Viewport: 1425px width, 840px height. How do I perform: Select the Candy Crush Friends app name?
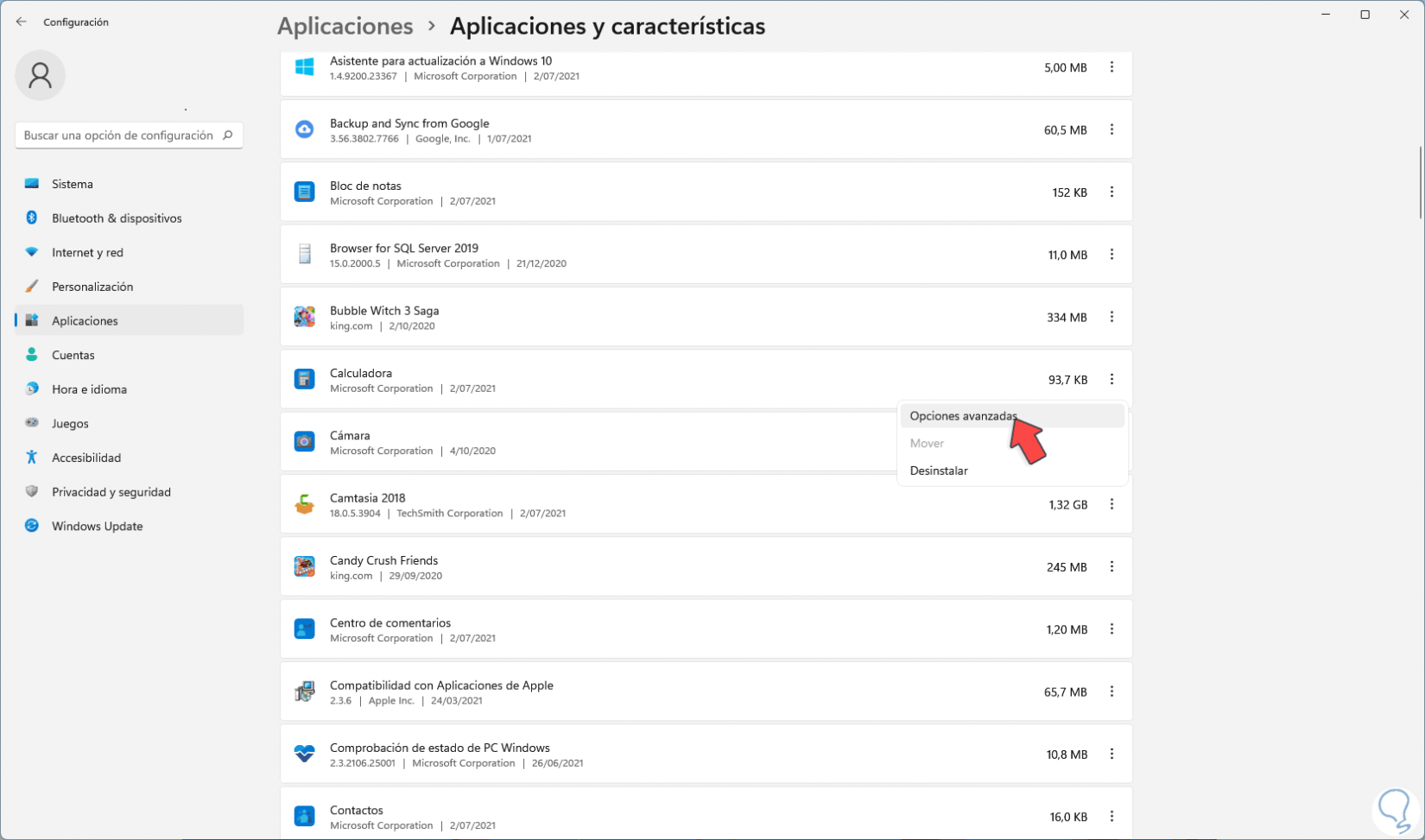tap(383, 560)
